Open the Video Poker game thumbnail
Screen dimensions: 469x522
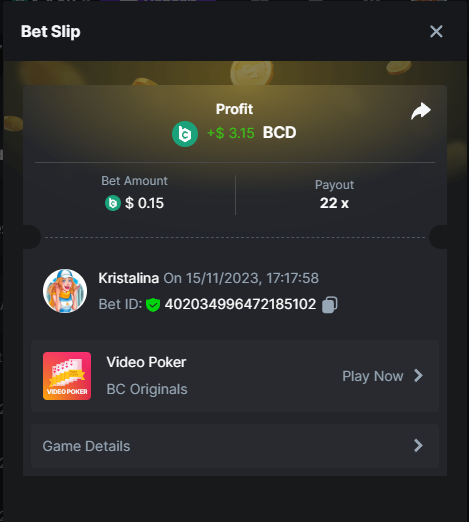click(x=67, y=376)
